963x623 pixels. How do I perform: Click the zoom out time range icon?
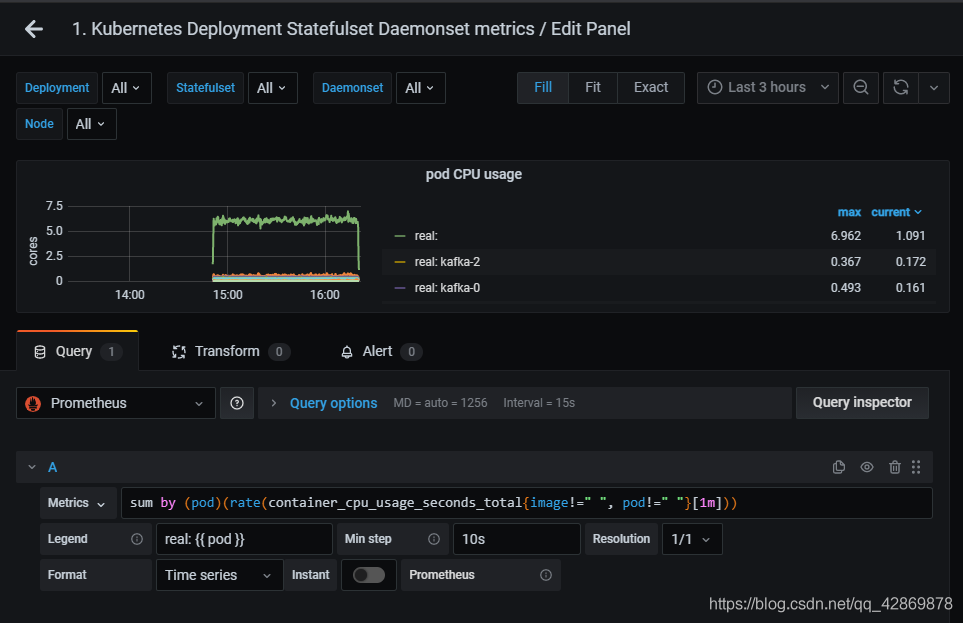point(860,87)
